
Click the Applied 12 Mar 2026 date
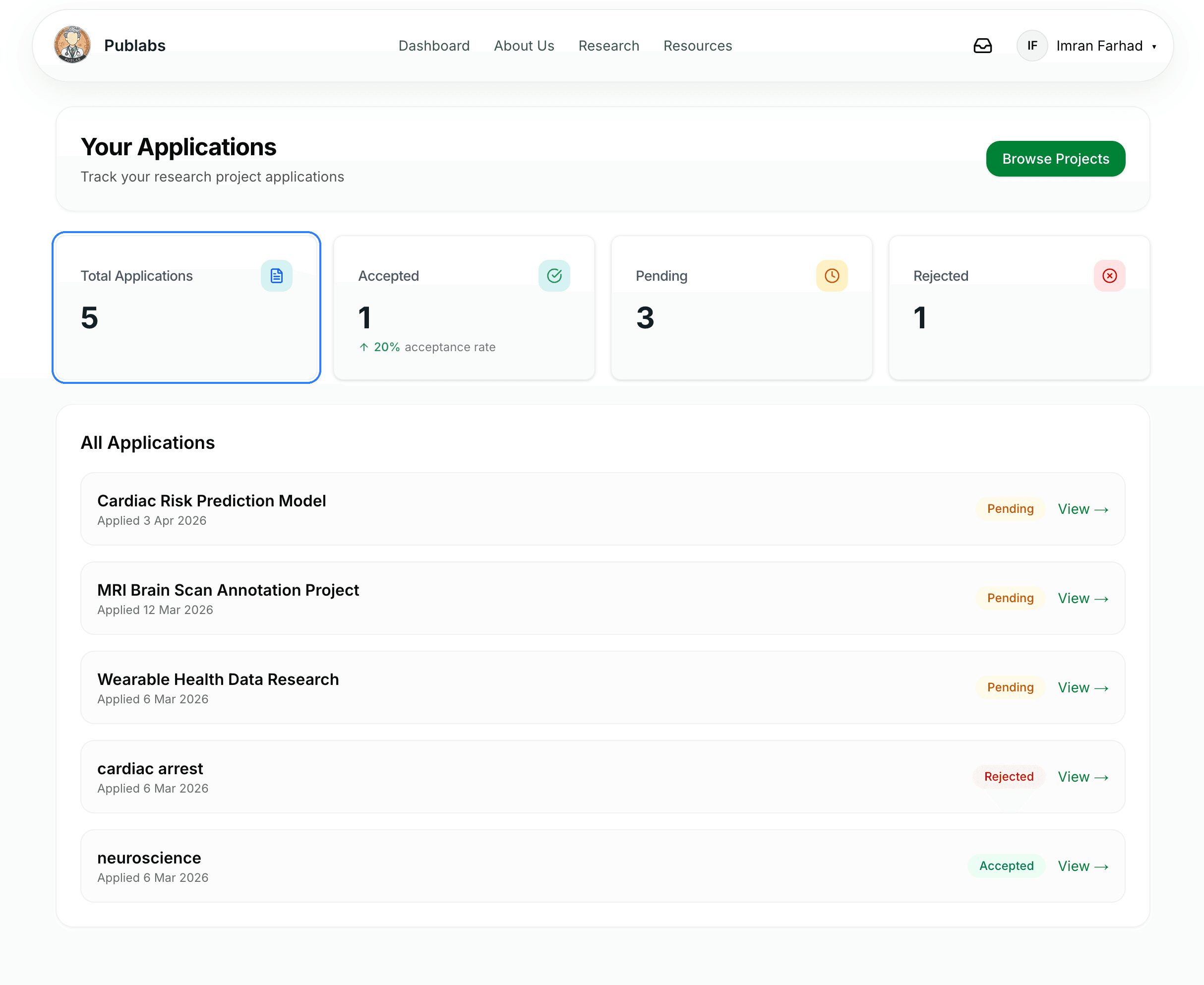[x=155, y=610]
